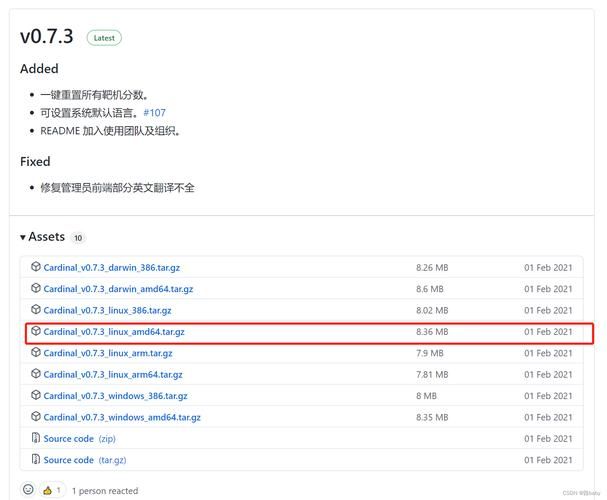Click the 8.26 MB size text
This screenshot has height=500, width=607.
pos(432,268)
